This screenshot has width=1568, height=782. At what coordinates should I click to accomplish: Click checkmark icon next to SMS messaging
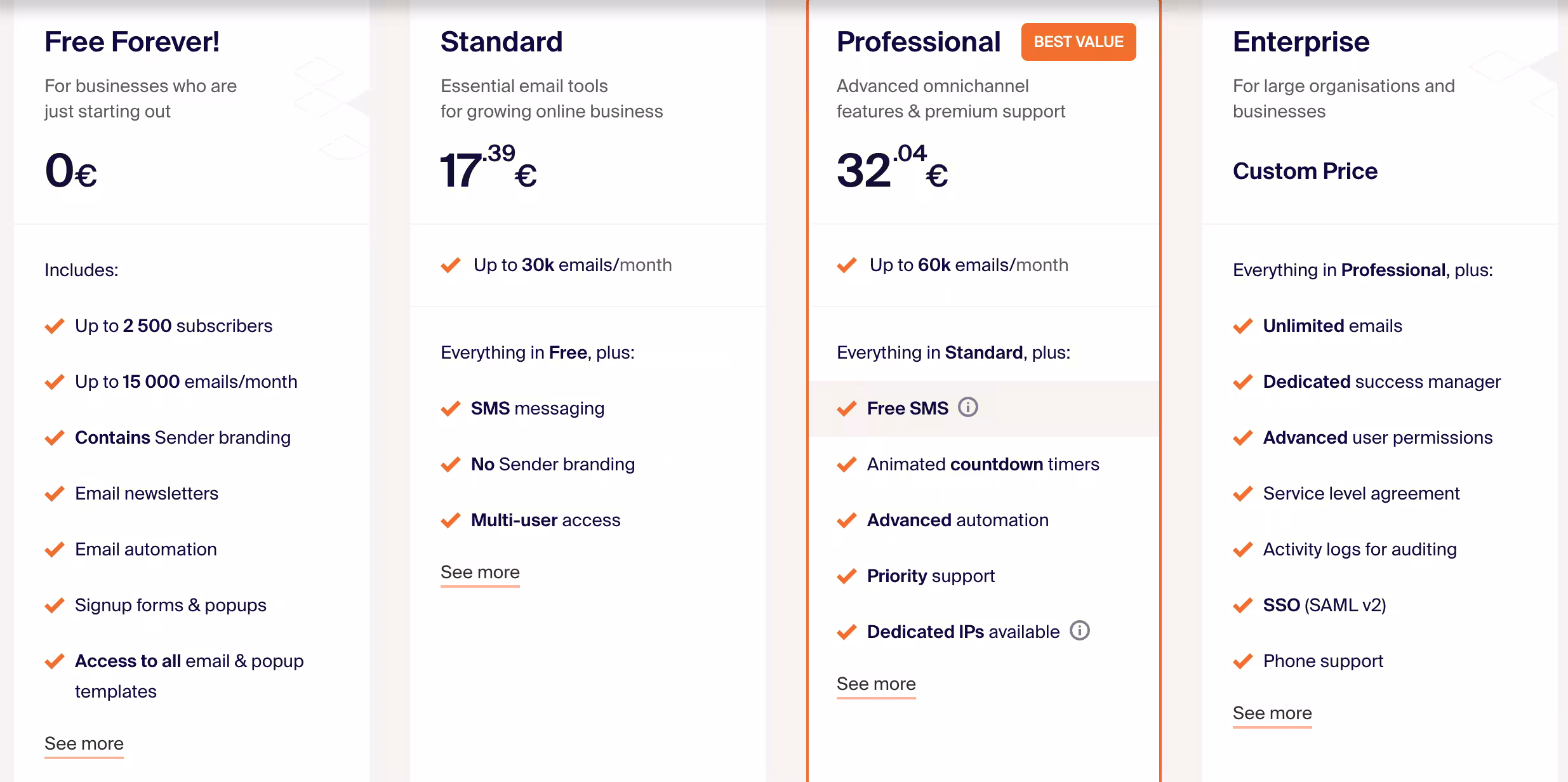(x=451, y=408)
